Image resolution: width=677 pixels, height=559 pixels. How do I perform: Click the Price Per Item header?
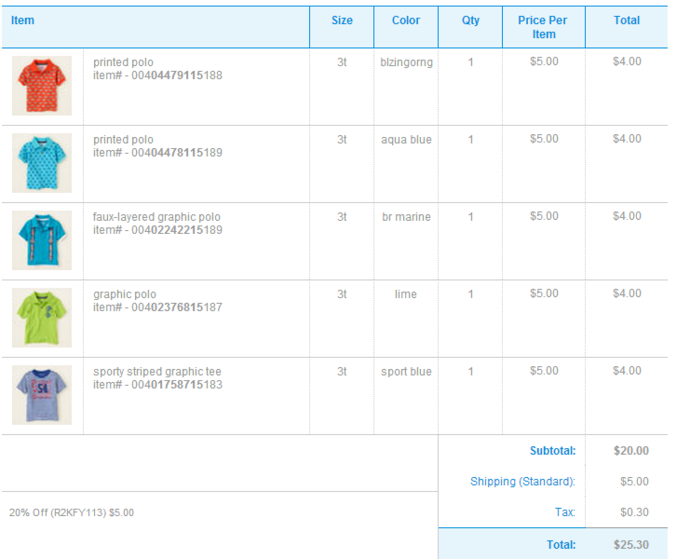(543, 27)
